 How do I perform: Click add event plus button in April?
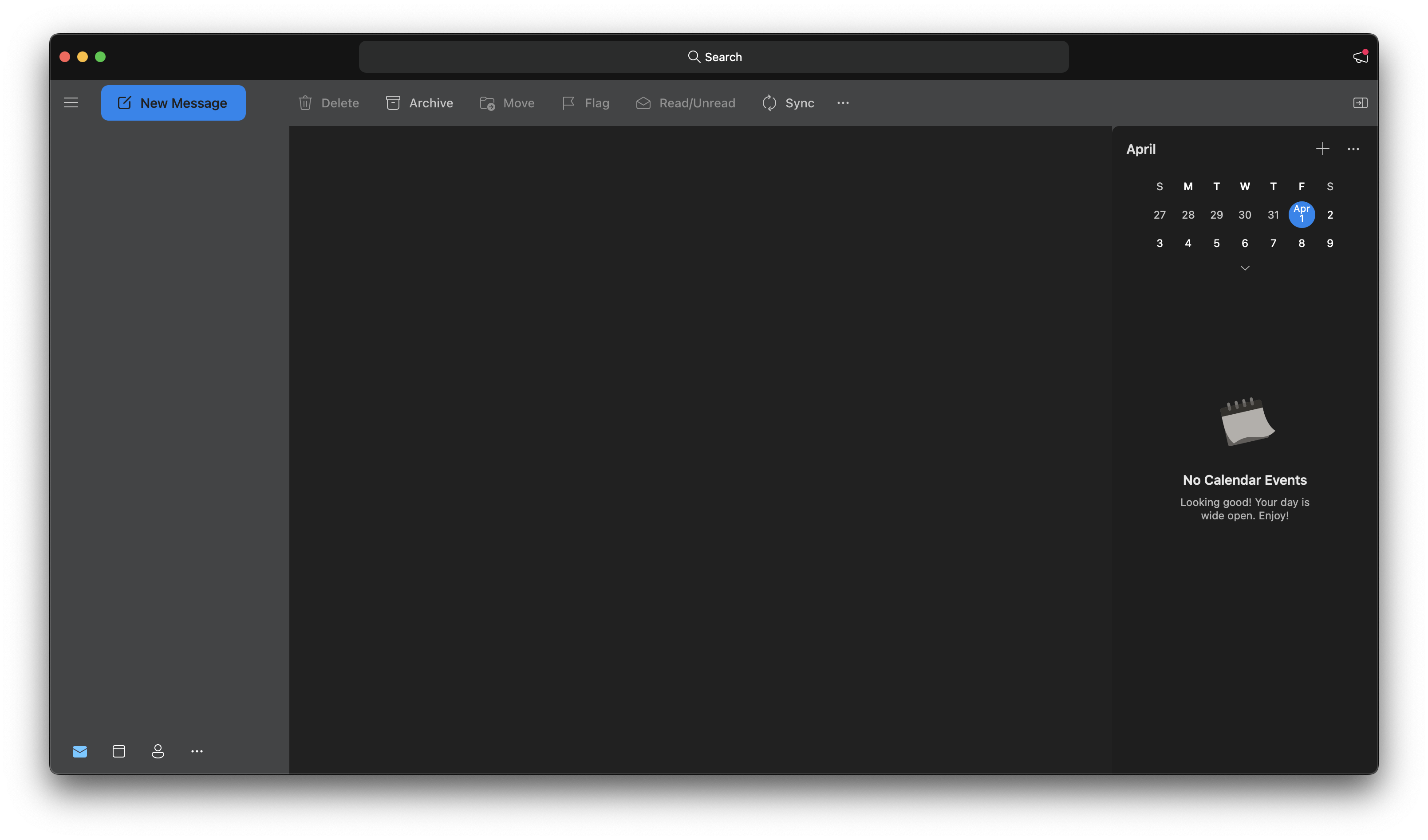click(1322, 149)
